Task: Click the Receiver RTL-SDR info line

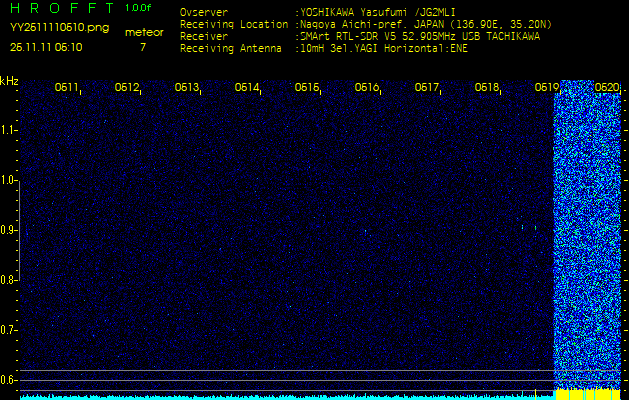Action: 362,36
